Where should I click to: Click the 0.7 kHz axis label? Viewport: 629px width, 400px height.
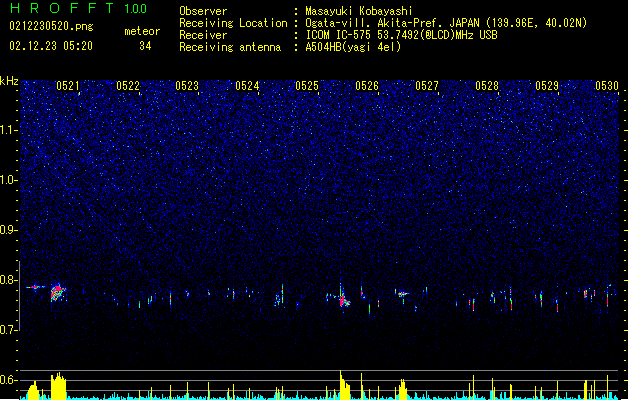point(9,330)
